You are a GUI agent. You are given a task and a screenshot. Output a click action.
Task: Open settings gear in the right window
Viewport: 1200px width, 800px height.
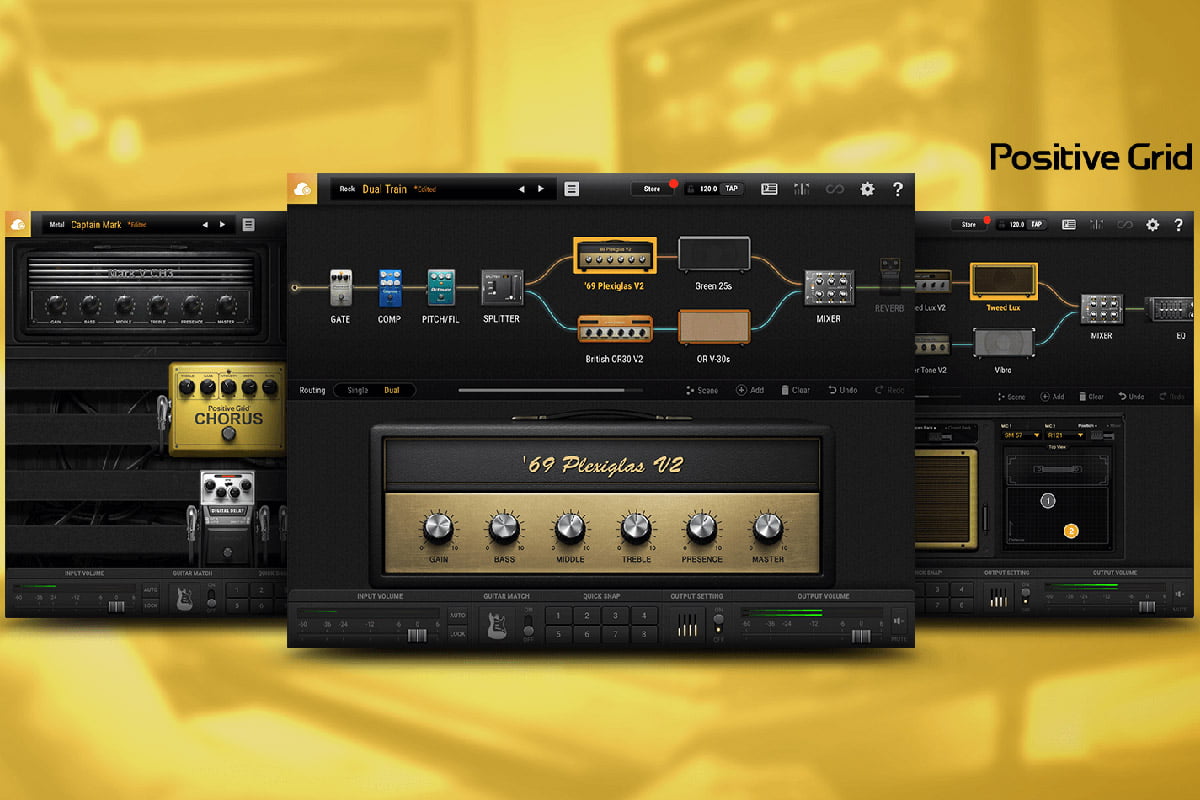(x=1152, y=225)
